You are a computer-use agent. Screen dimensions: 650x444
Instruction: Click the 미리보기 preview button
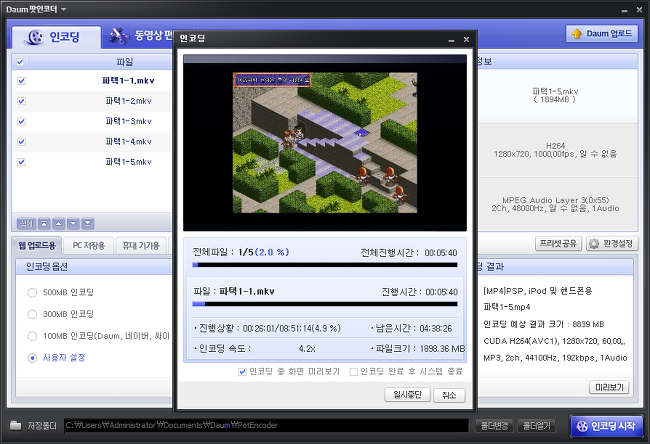609,387
